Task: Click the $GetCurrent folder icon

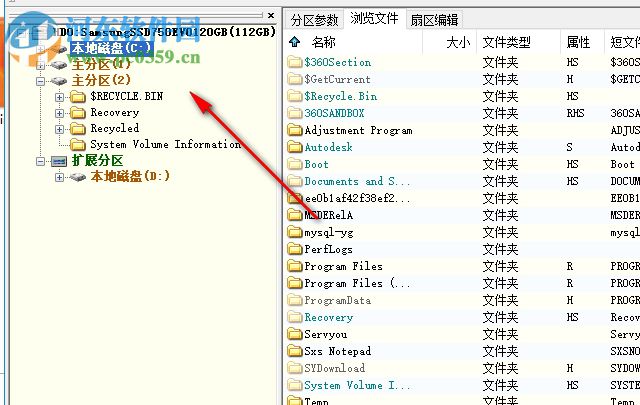Action: (295, 79)
